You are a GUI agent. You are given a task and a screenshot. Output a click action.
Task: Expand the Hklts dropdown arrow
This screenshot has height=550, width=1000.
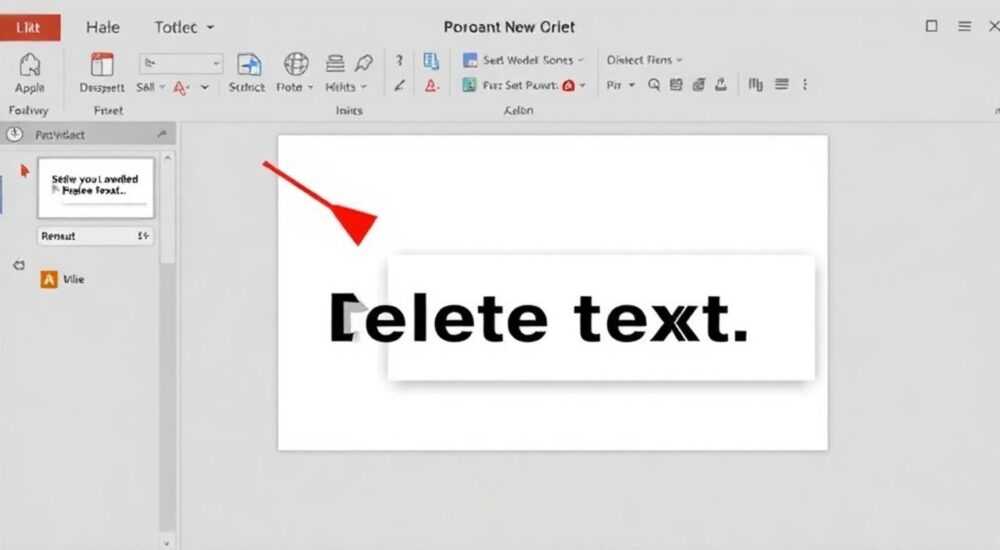coord(364,87)
